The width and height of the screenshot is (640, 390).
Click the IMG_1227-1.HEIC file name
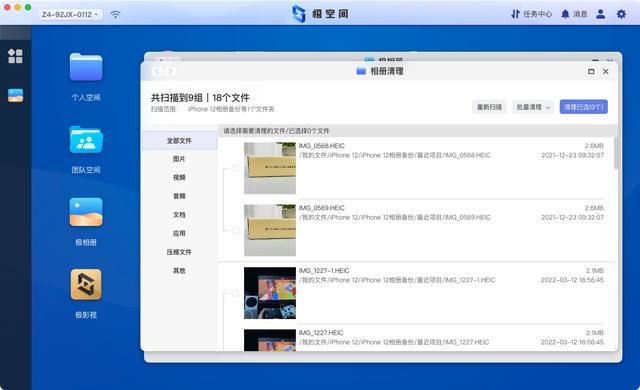pyautogui.click(x=324, y=270)
